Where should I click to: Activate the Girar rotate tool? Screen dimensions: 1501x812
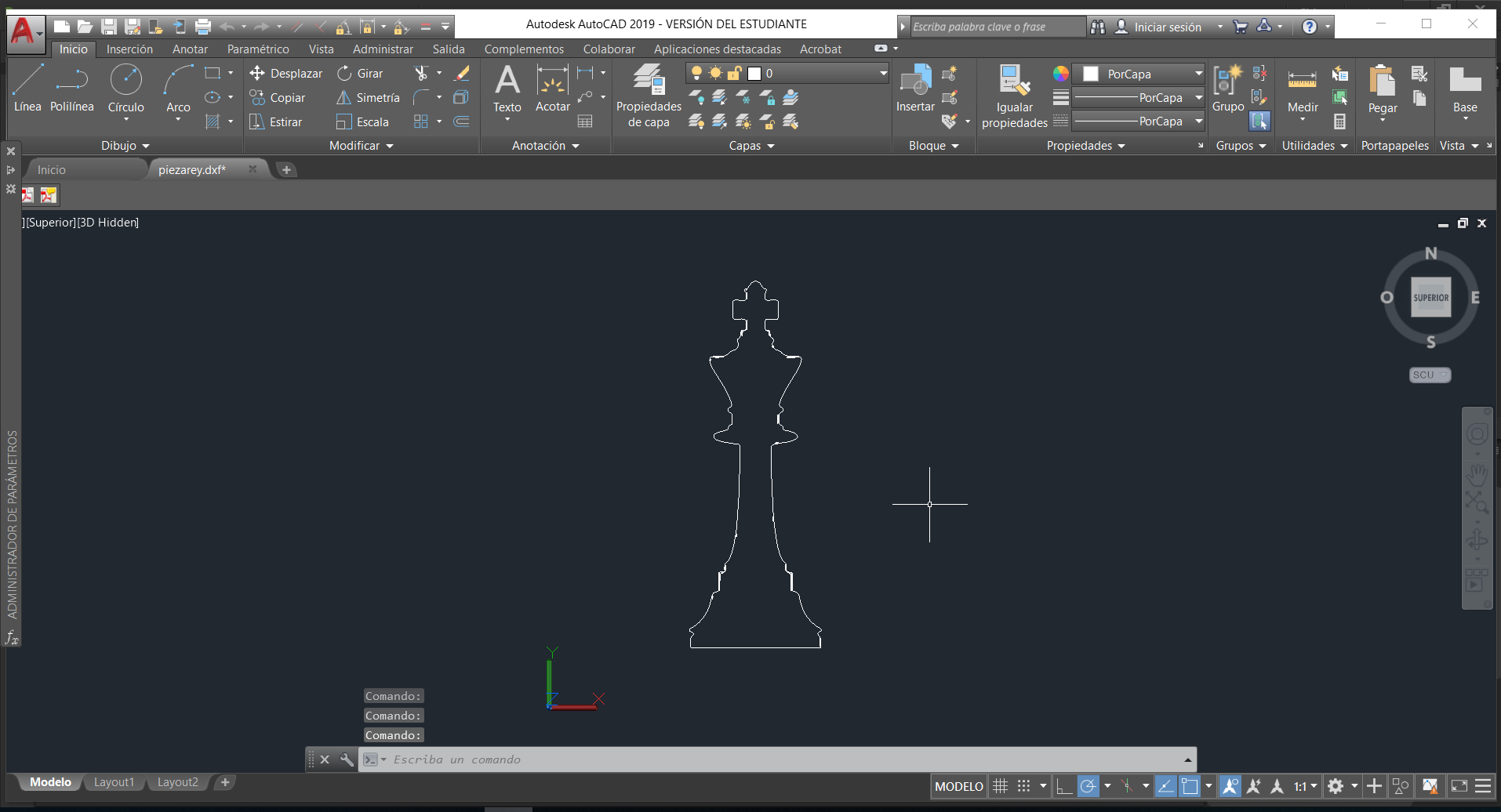point(360,73)
